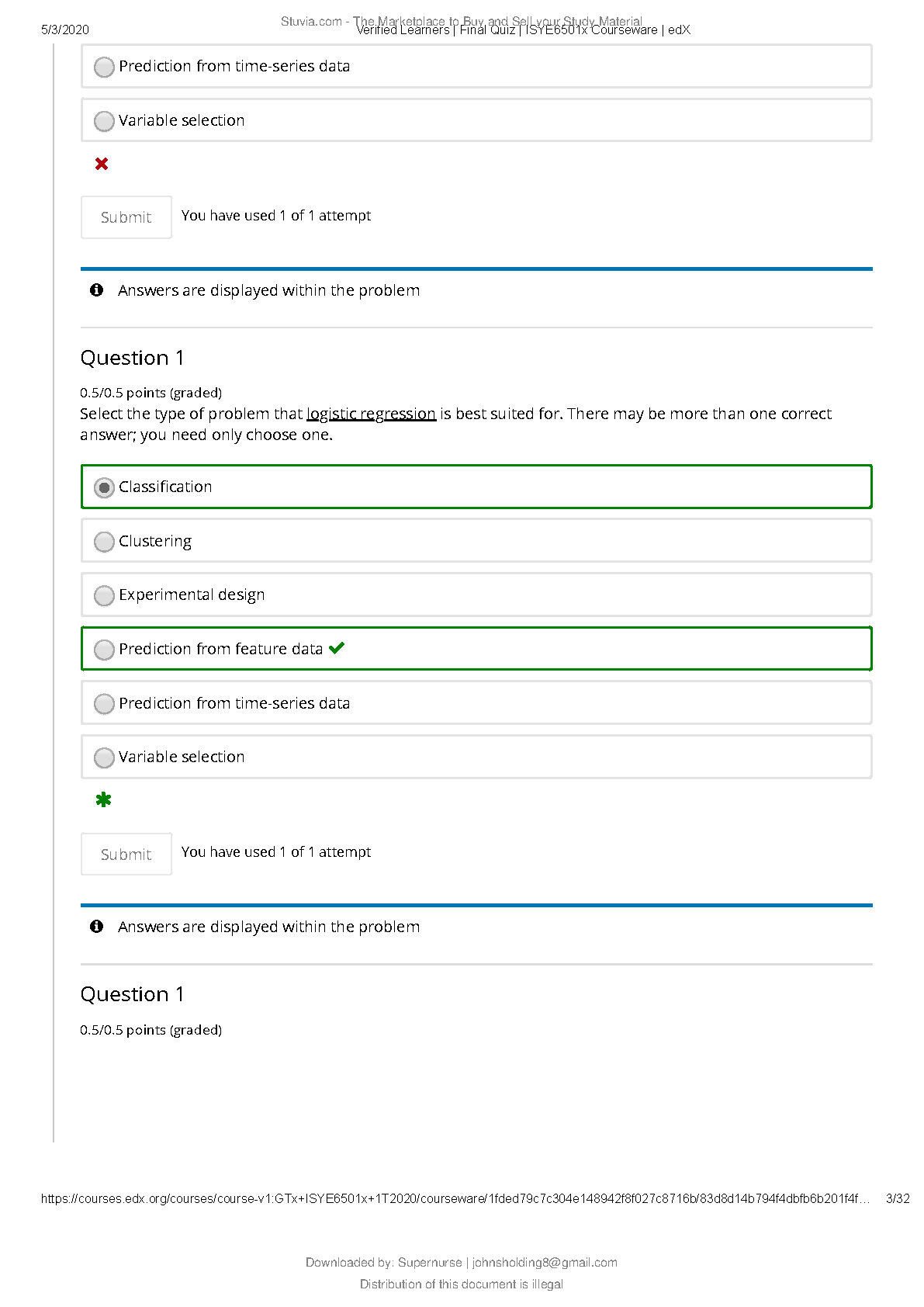Click the green asterisk partial-credit icon
924x1307 pixels.
point(103,800)
